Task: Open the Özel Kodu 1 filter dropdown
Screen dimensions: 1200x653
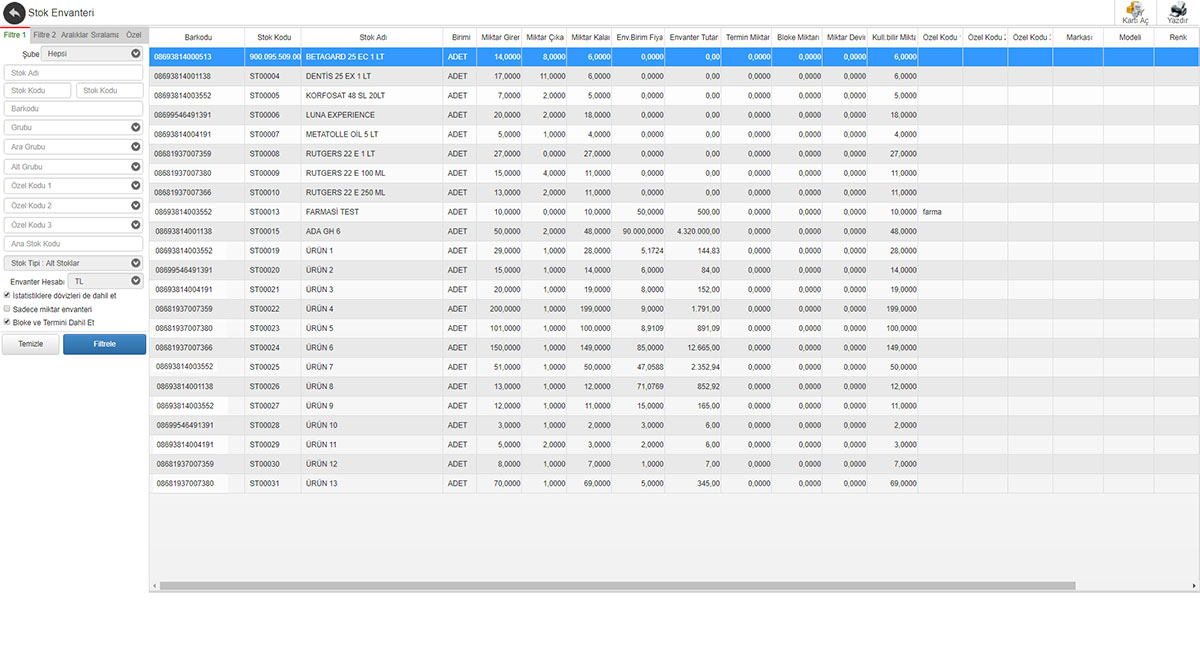Action: click(74, 186)
